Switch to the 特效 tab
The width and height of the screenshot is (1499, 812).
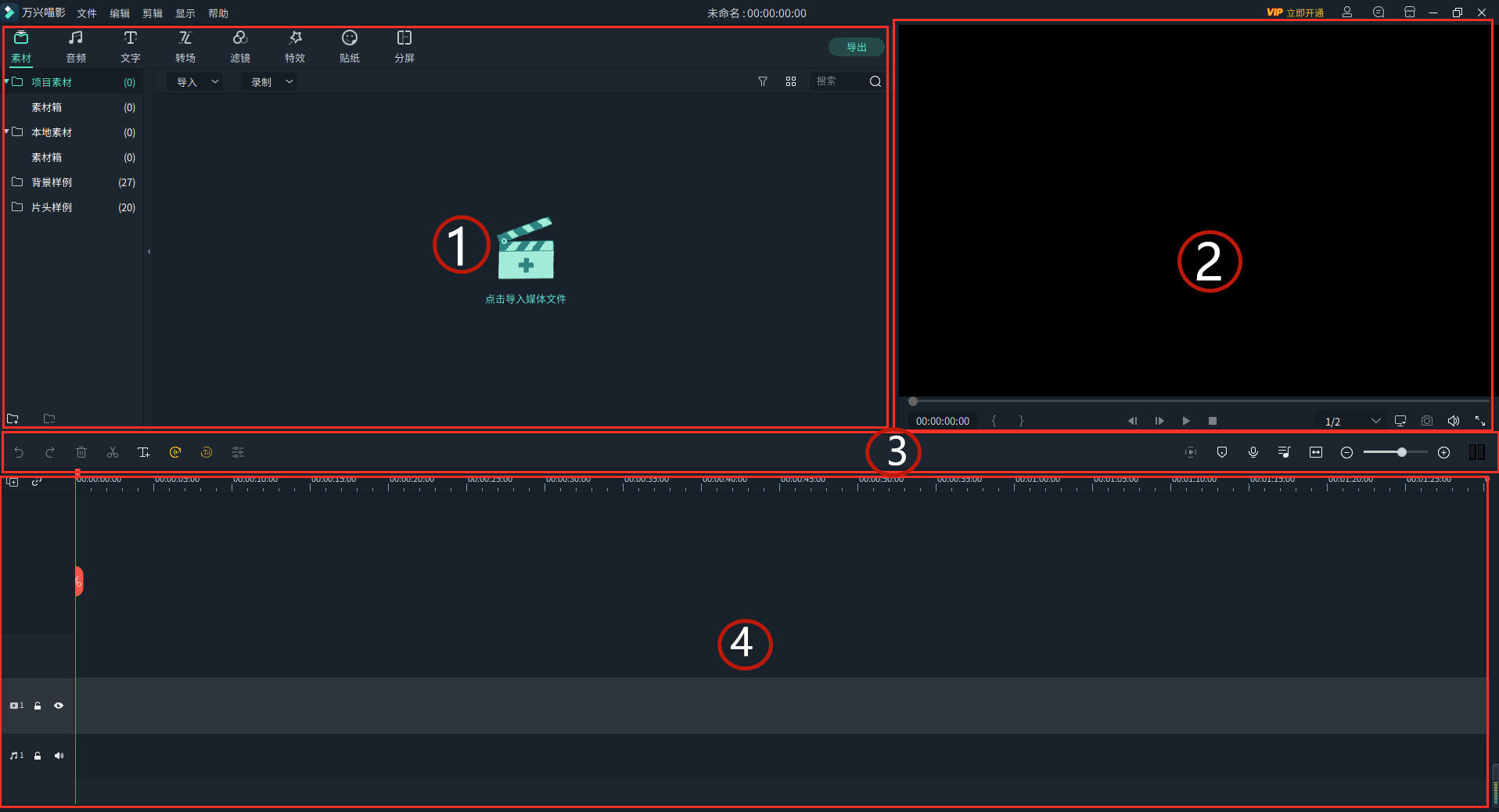[x=295, y=47]
